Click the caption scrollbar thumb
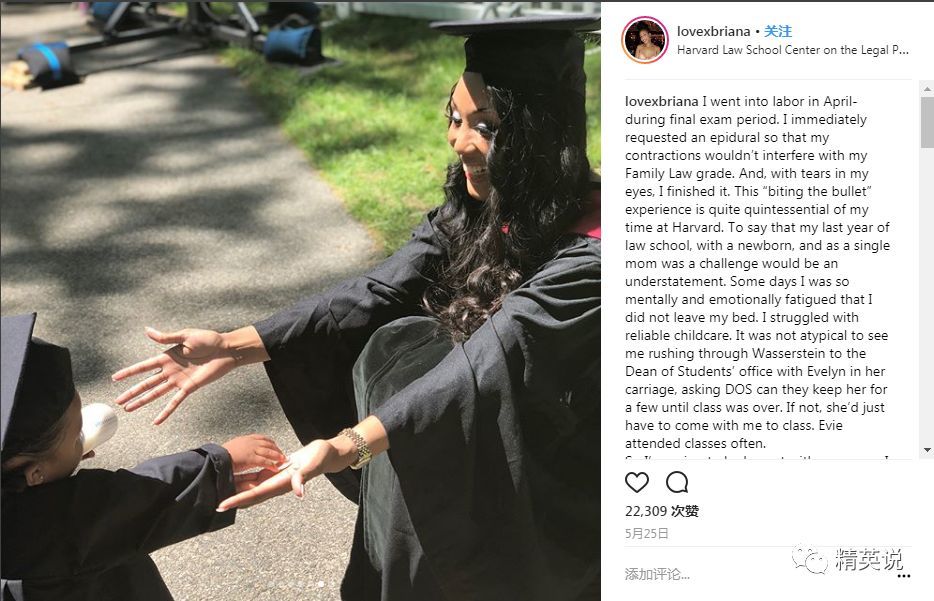The image size is (934, 601). click(927, 122)
